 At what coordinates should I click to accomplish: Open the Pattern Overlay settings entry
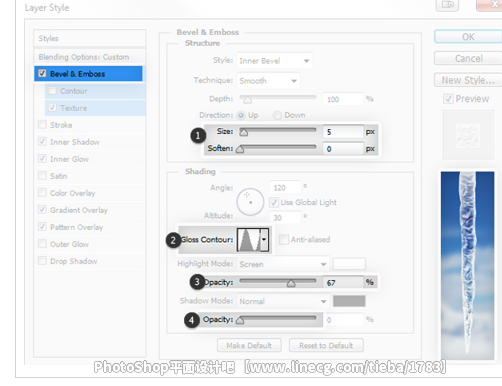pos(76,227)
